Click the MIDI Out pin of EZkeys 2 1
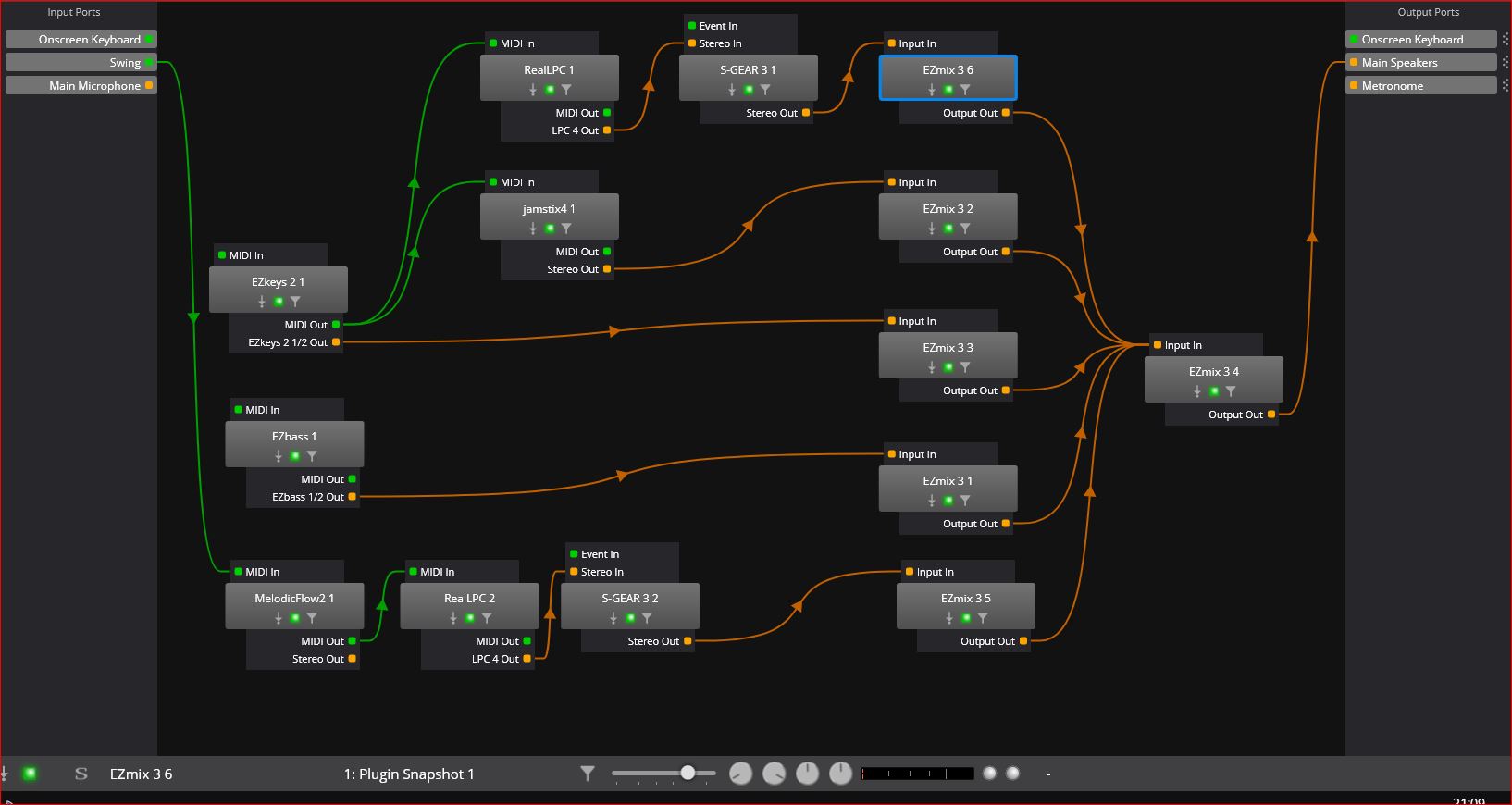Viewport: 1512px width, 805px height. coord(336,325)
